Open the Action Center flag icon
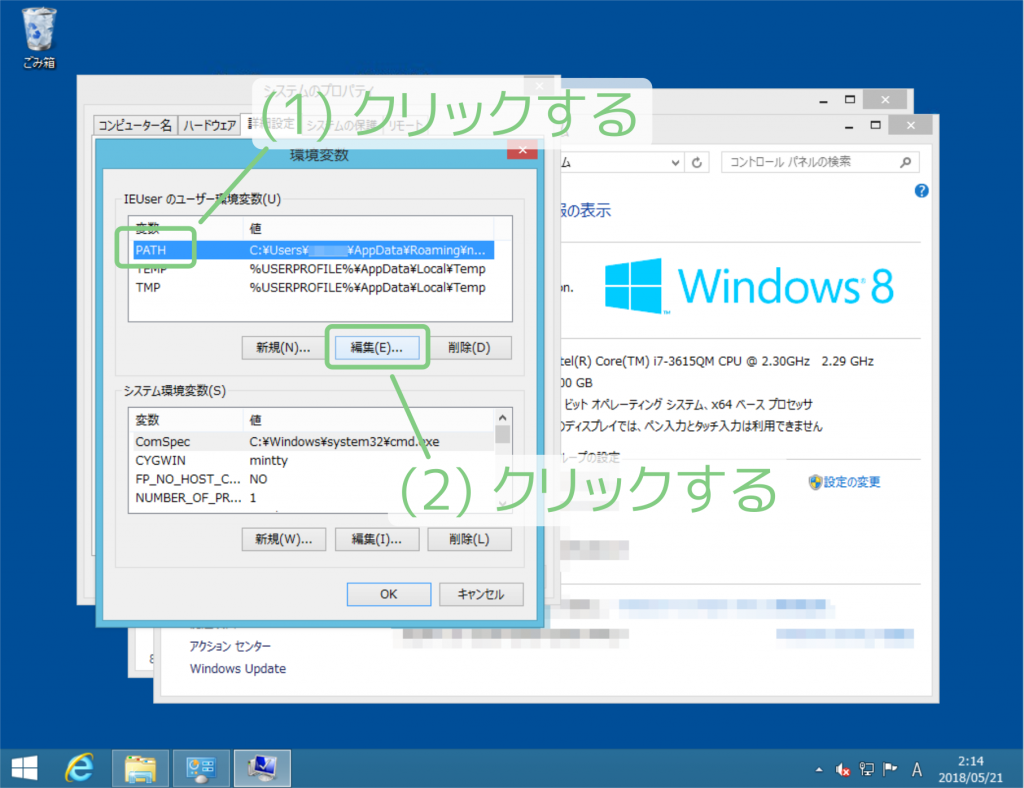The width and height of the screenshot is (1024, 788). pos(890,769)
